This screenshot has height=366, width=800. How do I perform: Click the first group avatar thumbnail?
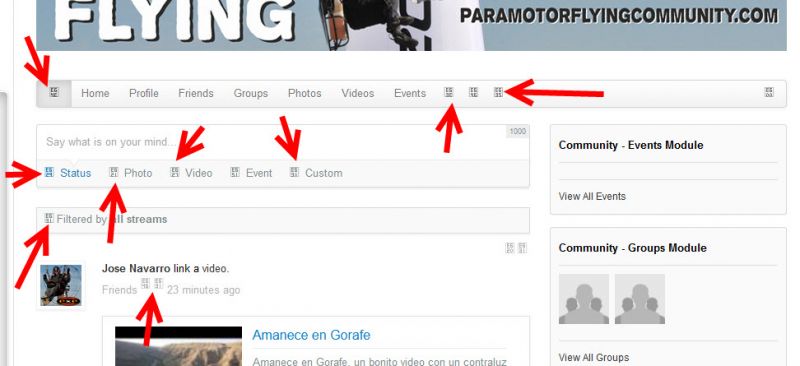(584, 299)
